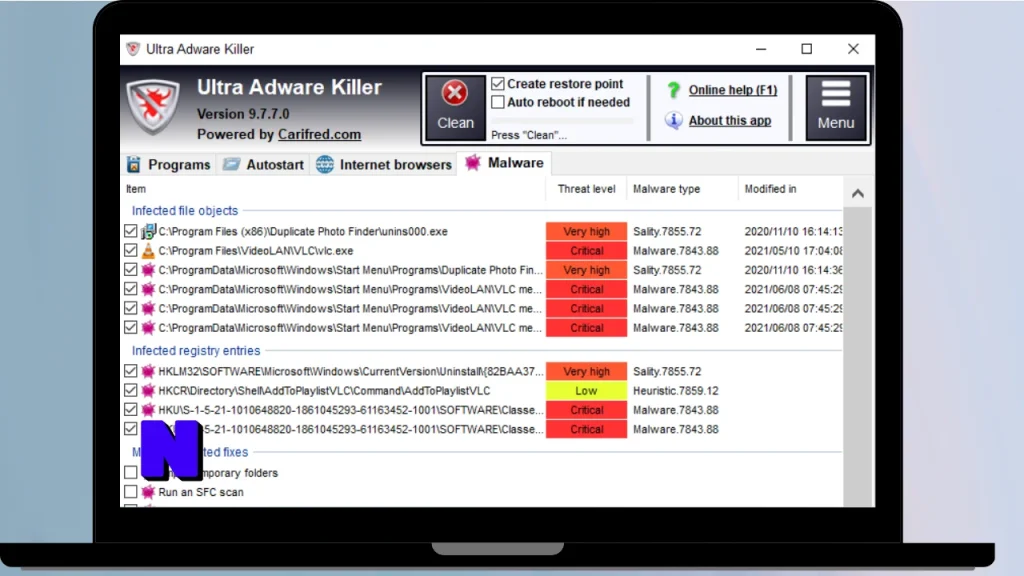Click malware icon of the HKLM32\SOFTWARE row
The image size is (1024, 576).
coord(148,371)
